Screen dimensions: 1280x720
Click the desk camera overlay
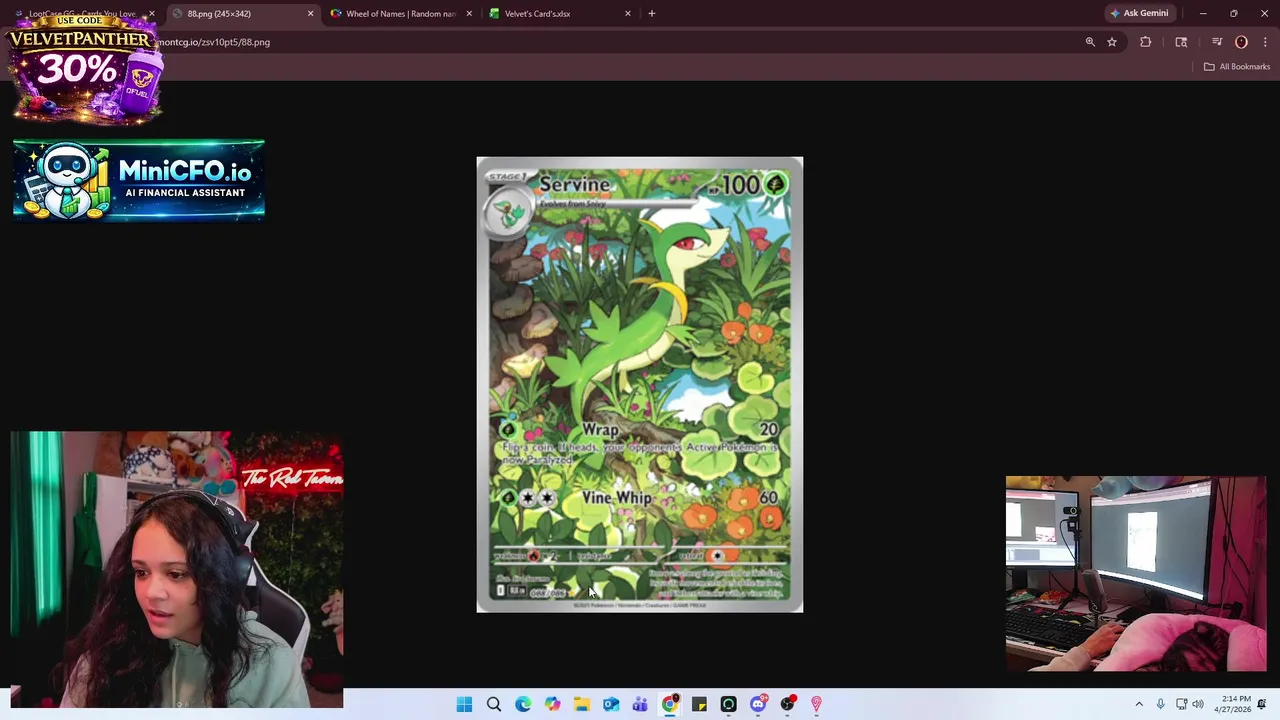1136,574
